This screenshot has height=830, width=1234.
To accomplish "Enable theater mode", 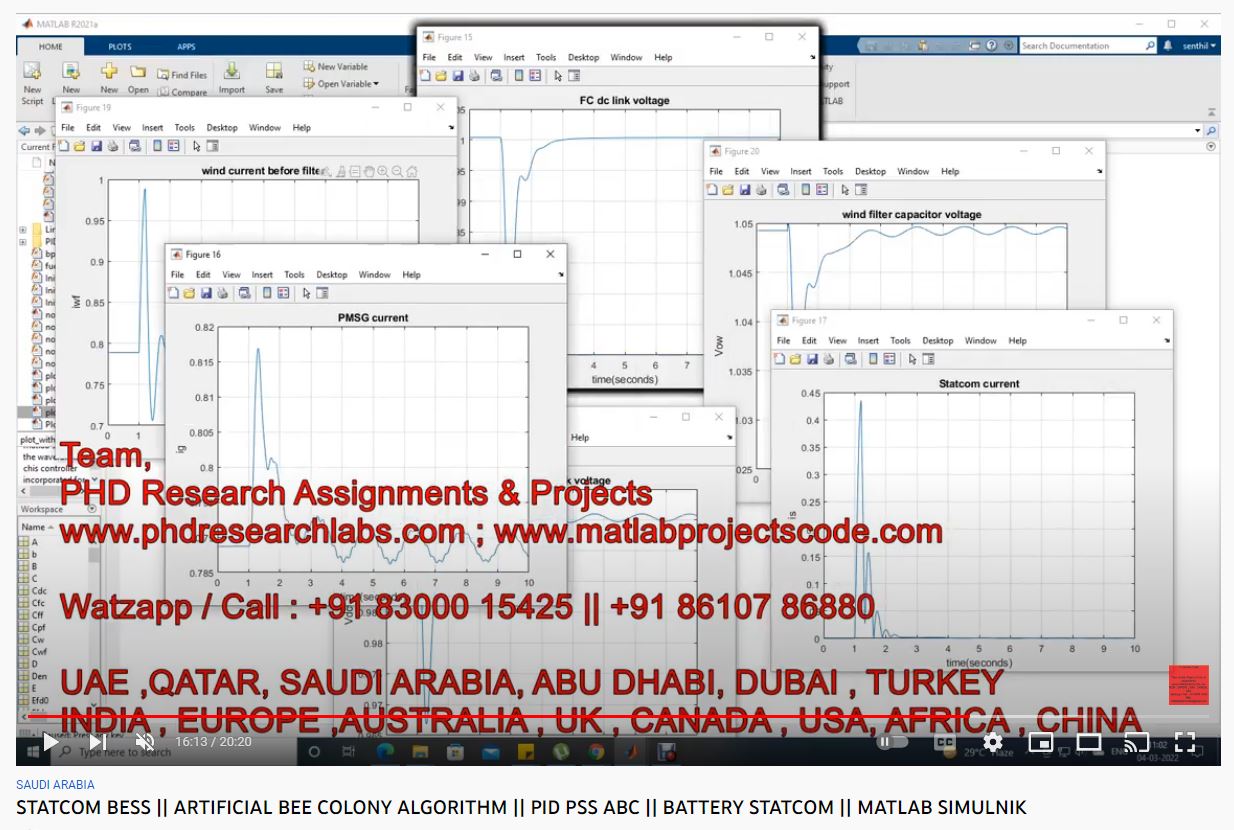I will click(1089, 742).
